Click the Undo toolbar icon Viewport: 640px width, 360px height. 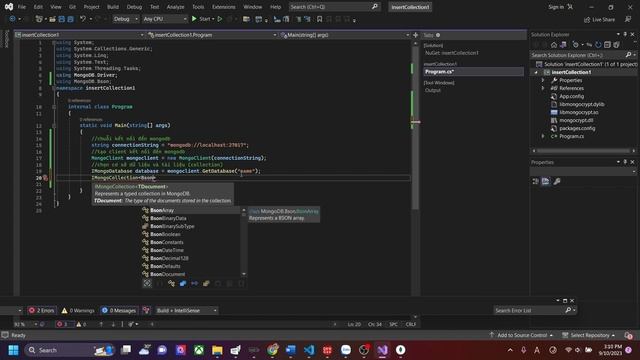(83, 19)
